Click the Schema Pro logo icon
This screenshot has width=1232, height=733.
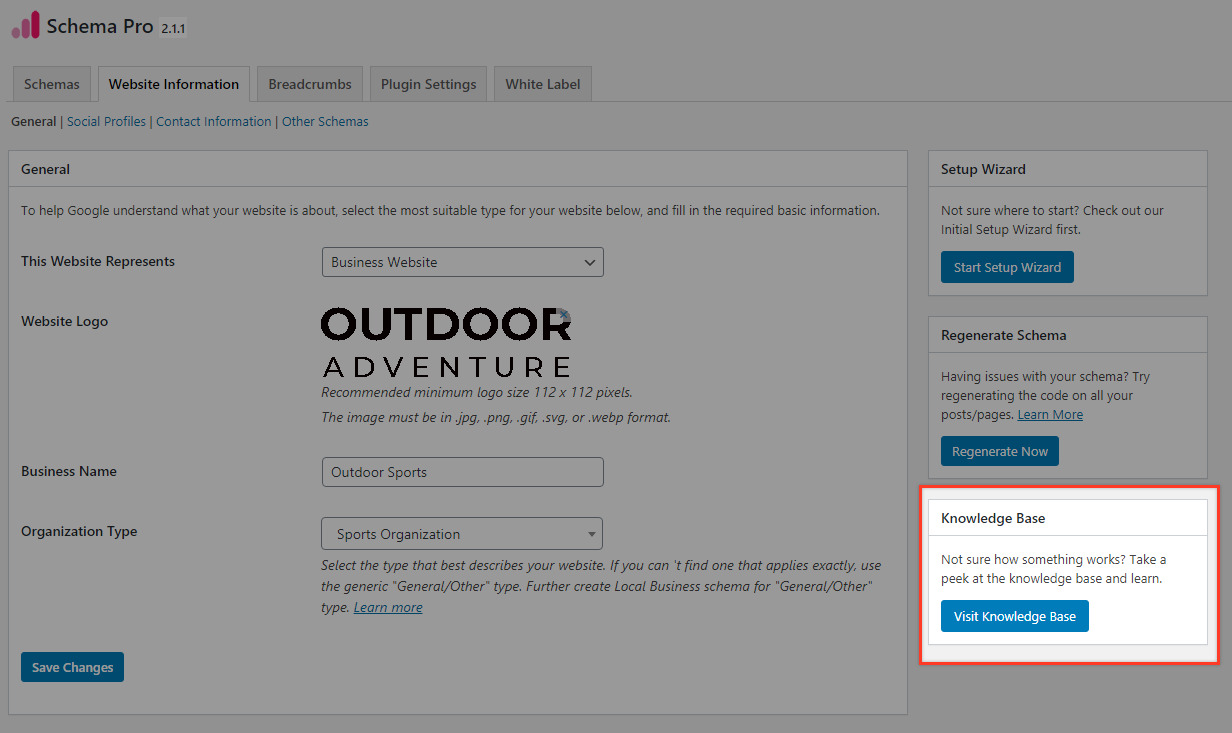[x=25, y=24]
